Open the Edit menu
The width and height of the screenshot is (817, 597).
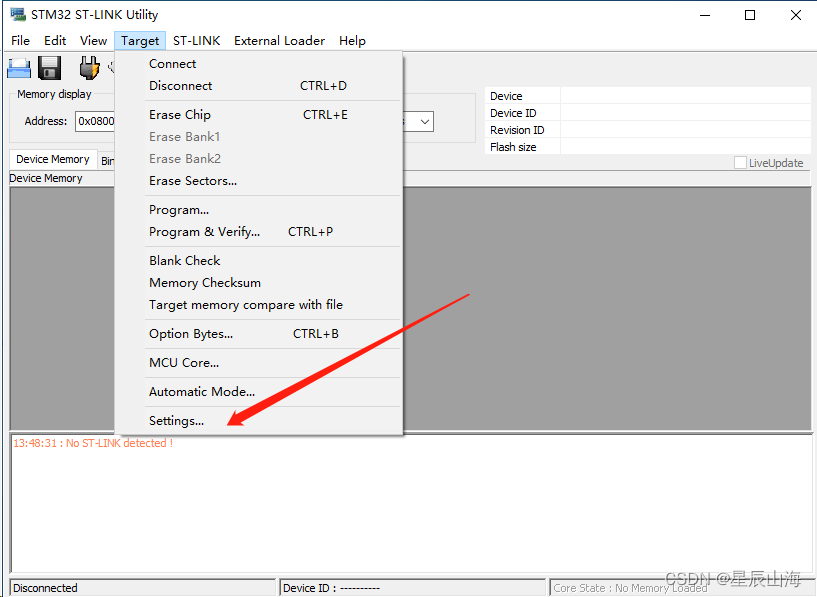click(x=55, y=41)
